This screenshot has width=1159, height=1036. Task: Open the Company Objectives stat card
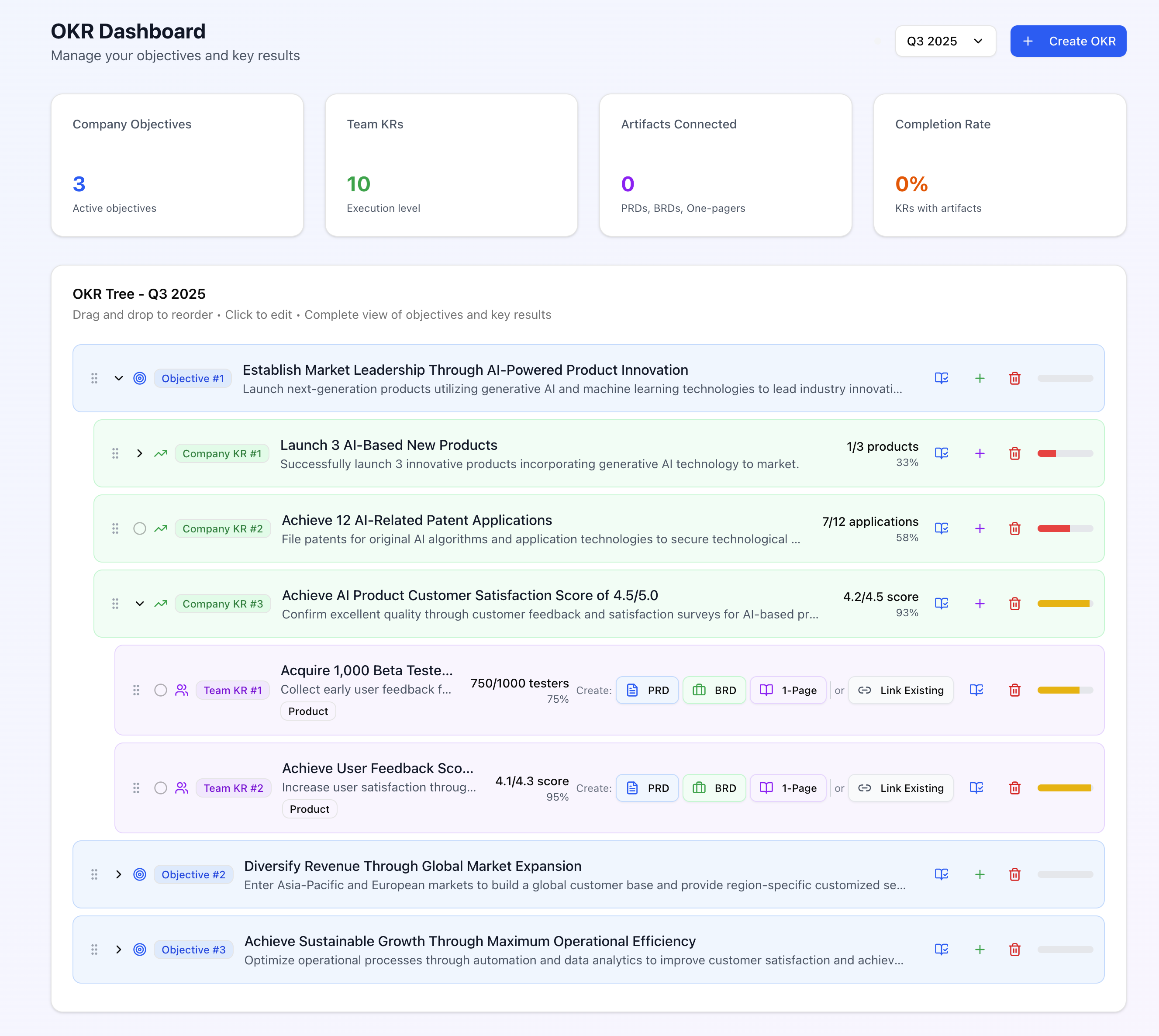pos(177,165)
